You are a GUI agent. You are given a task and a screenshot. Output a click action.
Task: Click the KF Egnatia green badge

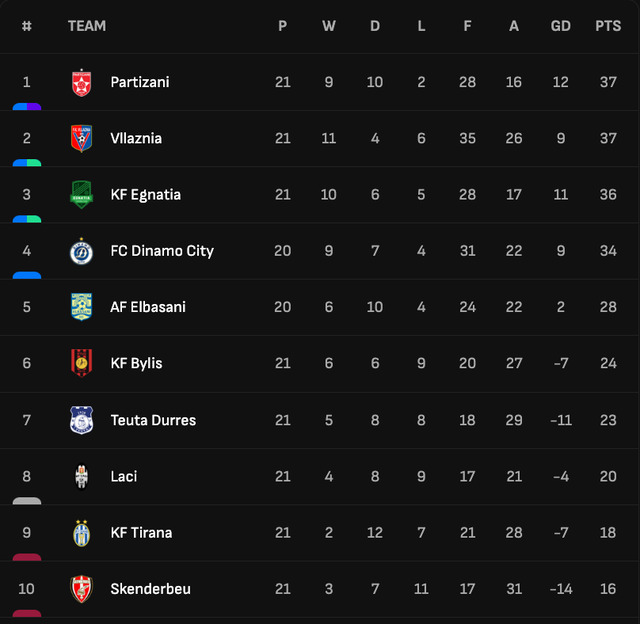(x=81, y=195)
